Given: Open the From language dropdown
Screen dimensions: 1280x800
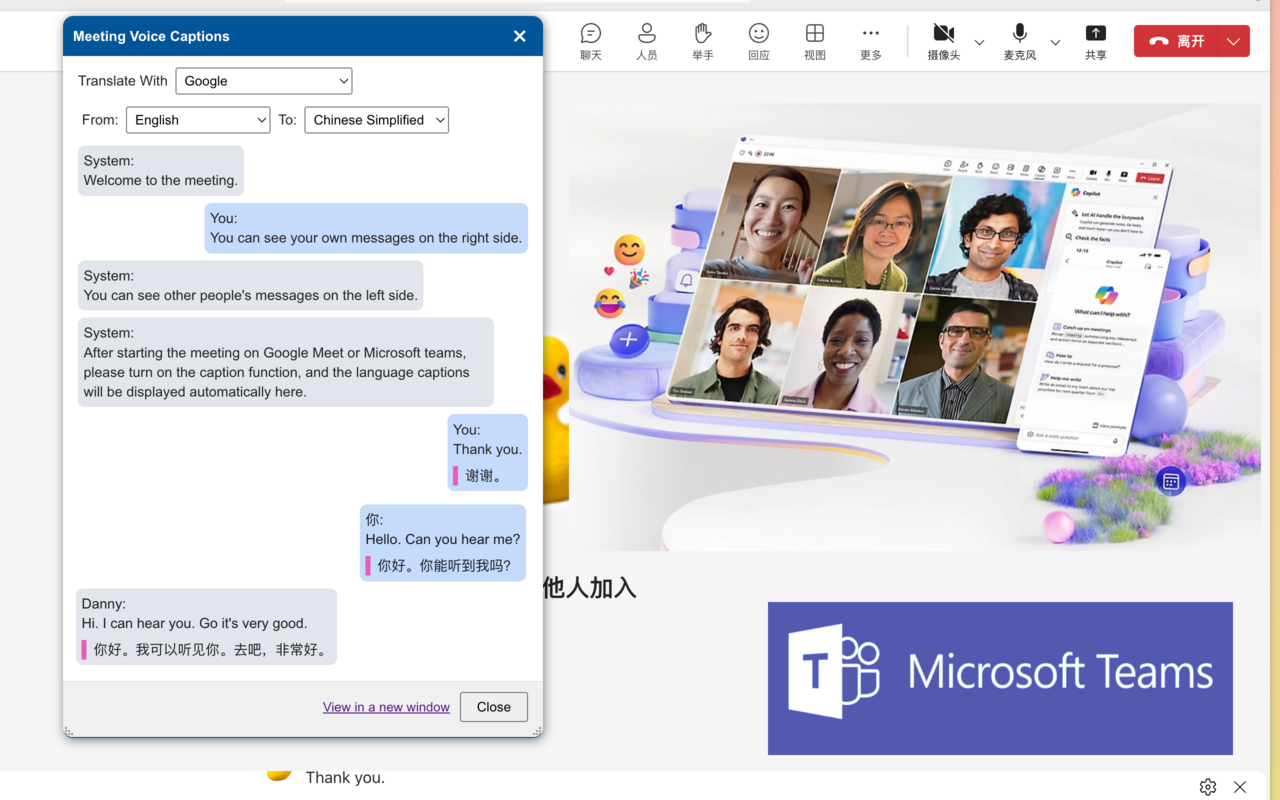Looking at the screenshot, I should pyautogui.click(x=198, y=120).
